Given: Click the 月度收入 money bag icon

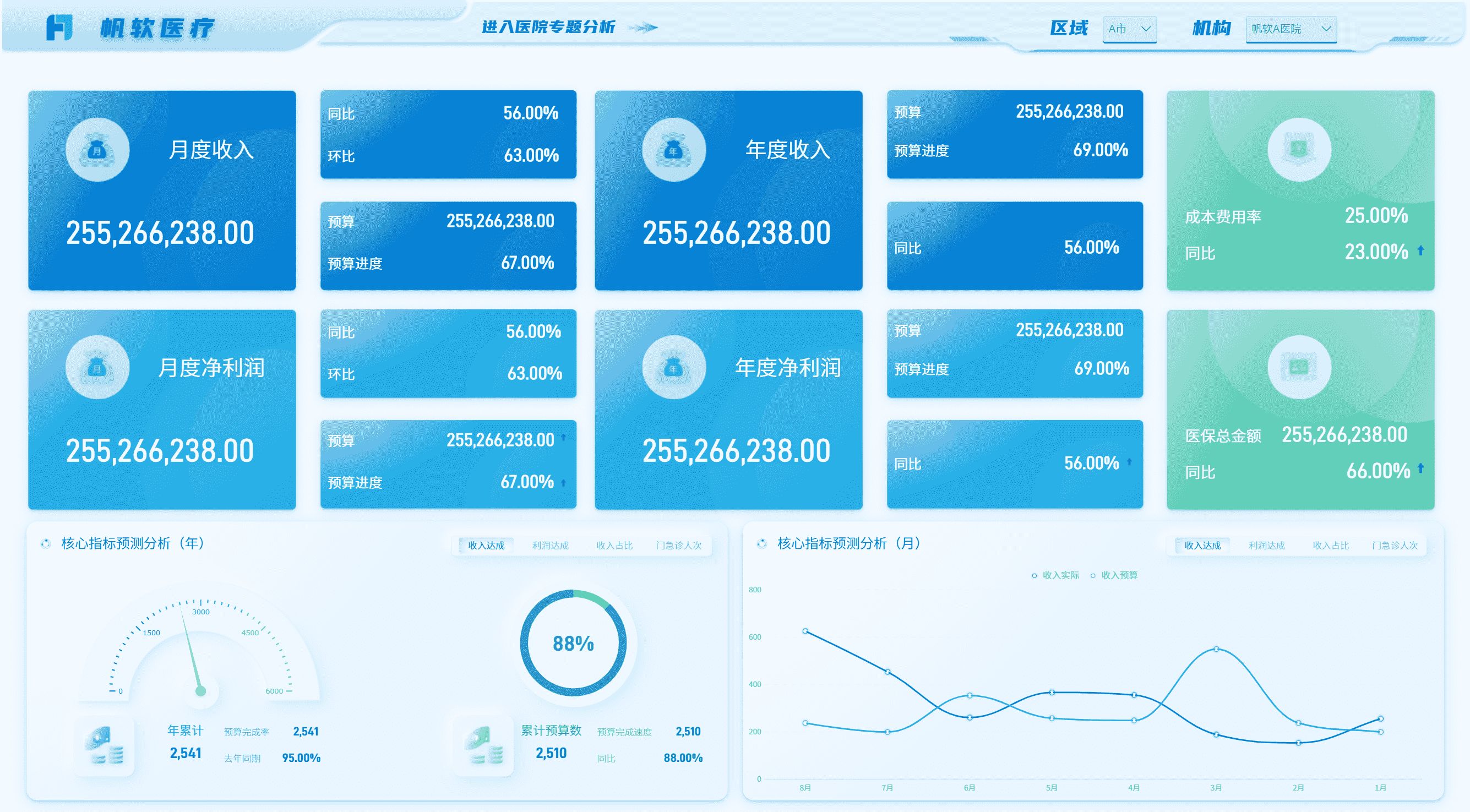Looking at the screenshot, I should point(97,150).
